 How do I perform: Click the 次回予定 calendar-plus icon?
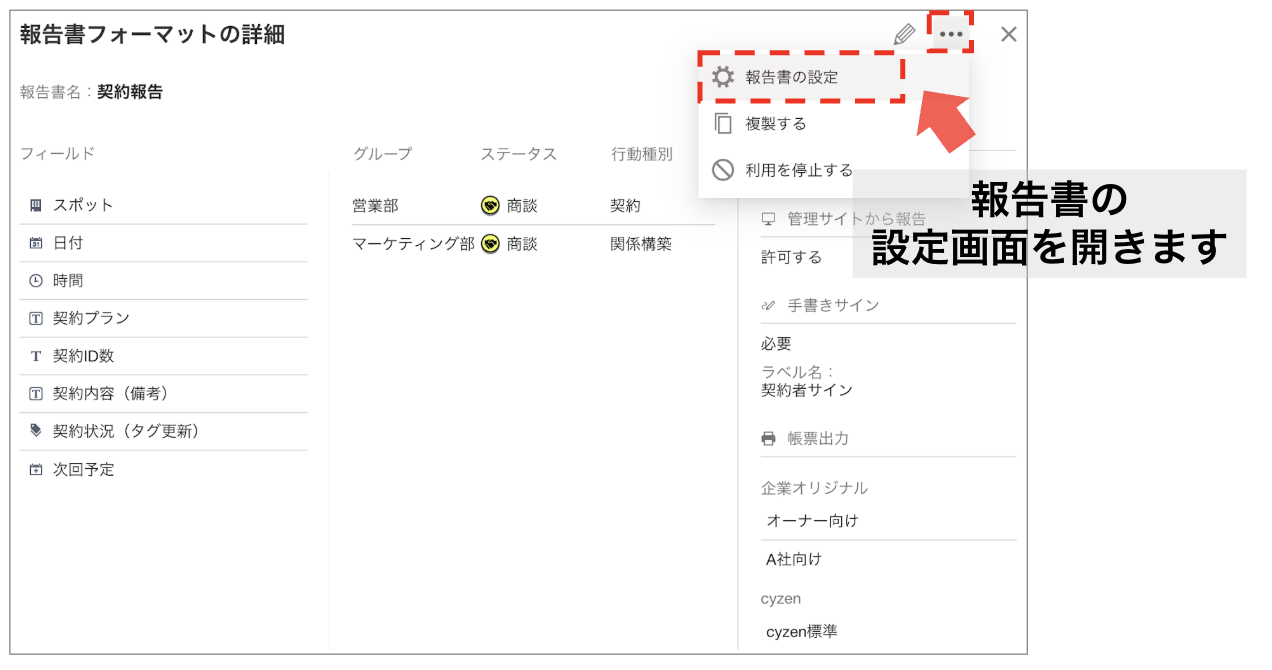tap(36, 469)
